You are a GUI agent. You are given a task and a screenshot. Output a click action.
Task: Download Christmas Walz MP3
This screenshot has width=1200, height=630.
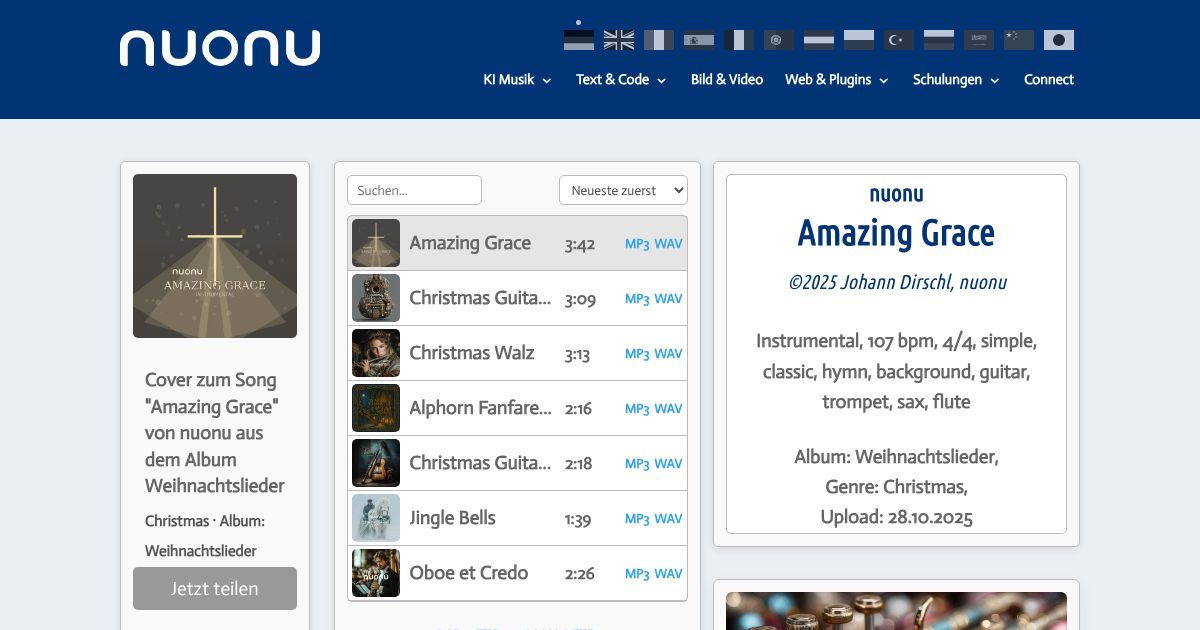pyautogui.click(x=637, y=354)
